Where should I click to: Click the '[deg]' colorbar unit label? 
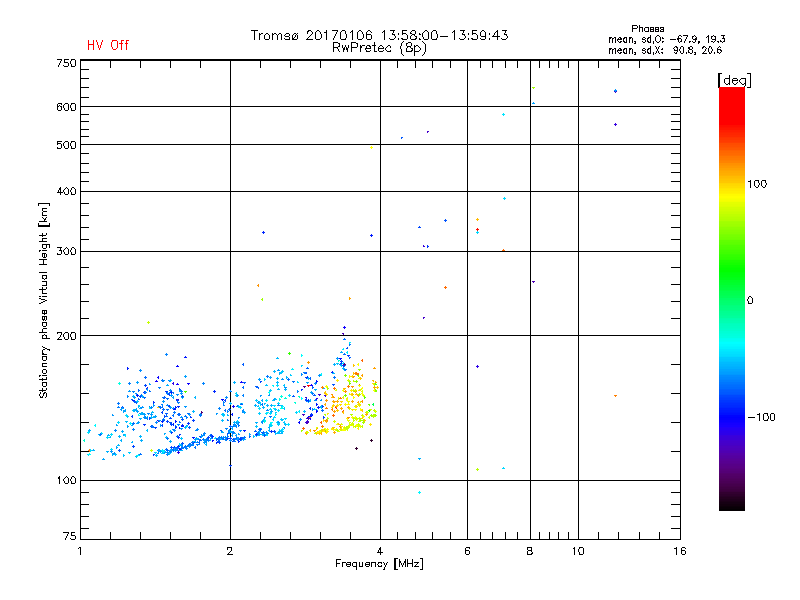[734, 80]
